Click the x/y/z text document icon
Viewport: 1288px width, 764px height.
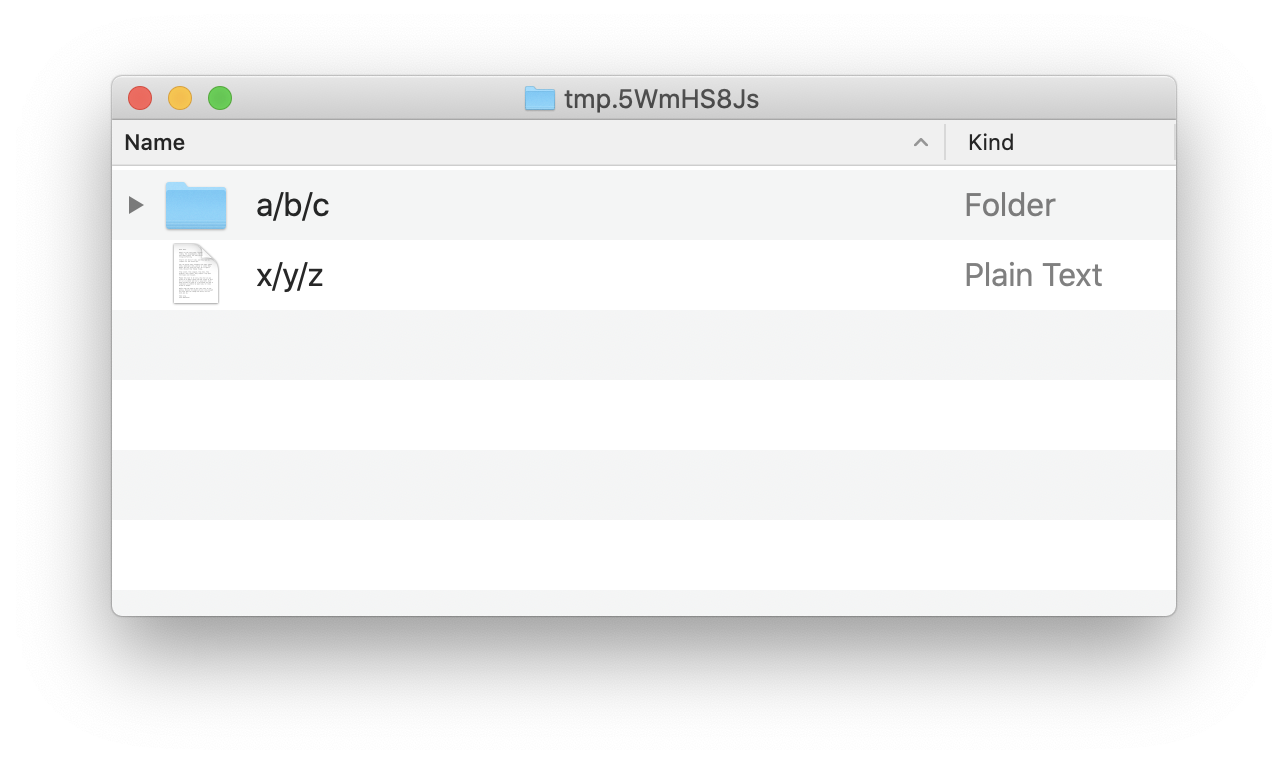(x=196, y=274)
